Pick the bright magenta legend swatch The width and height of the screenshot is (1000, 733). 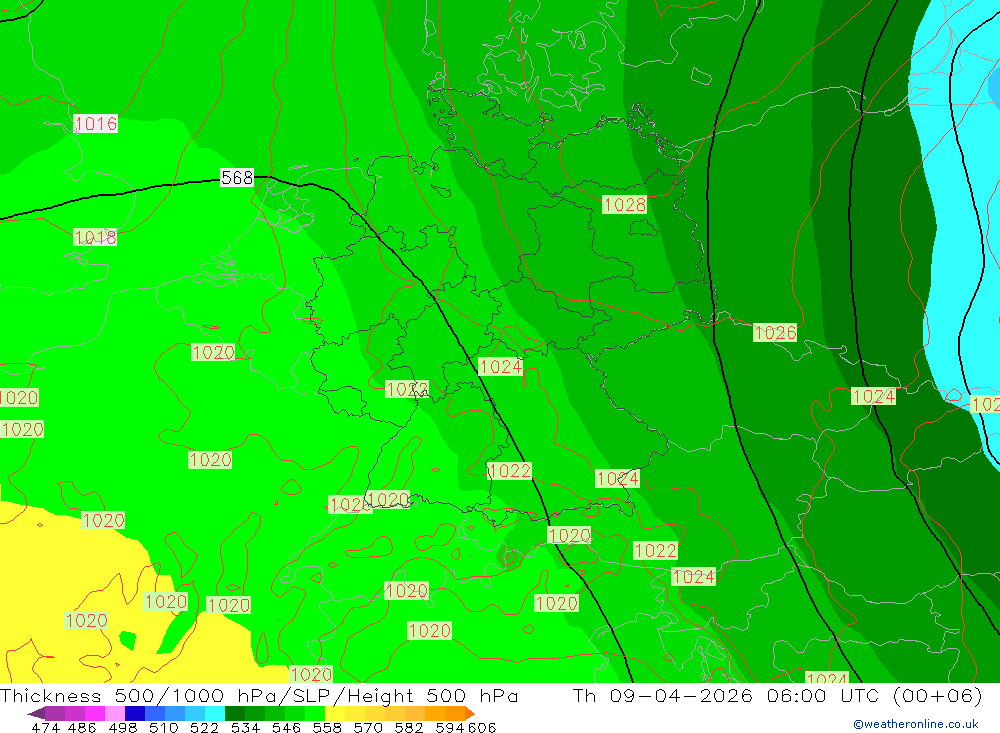[x=95, y=713]
